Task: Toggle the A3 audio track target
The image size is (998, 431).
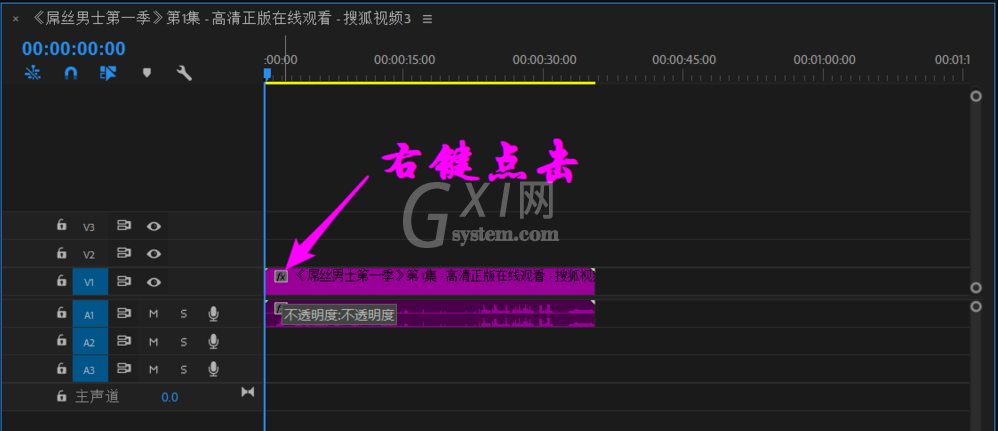Action: click(90, 370)
